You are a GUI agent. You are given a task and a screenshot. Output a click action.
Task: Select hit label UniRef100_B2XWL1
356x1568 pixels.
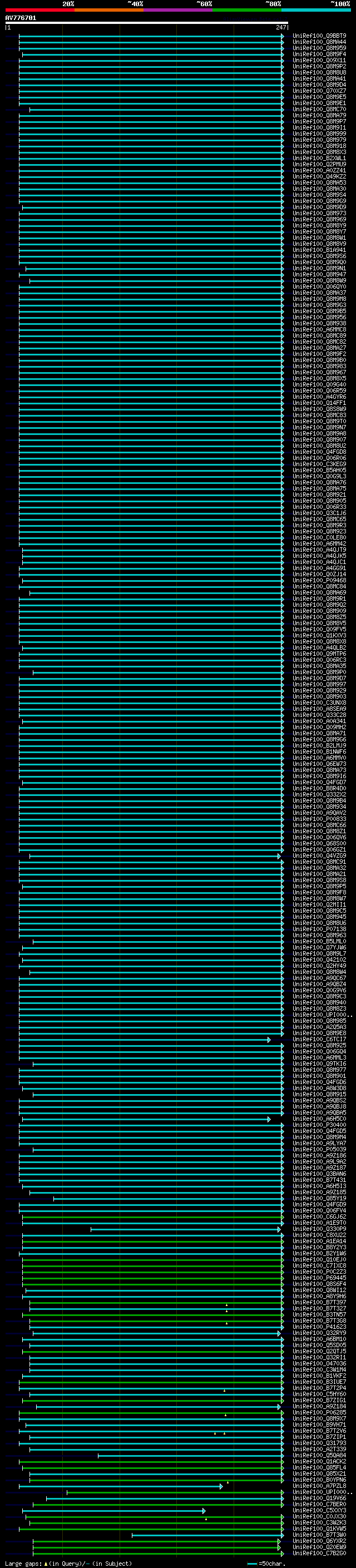(x=319, y=159)
